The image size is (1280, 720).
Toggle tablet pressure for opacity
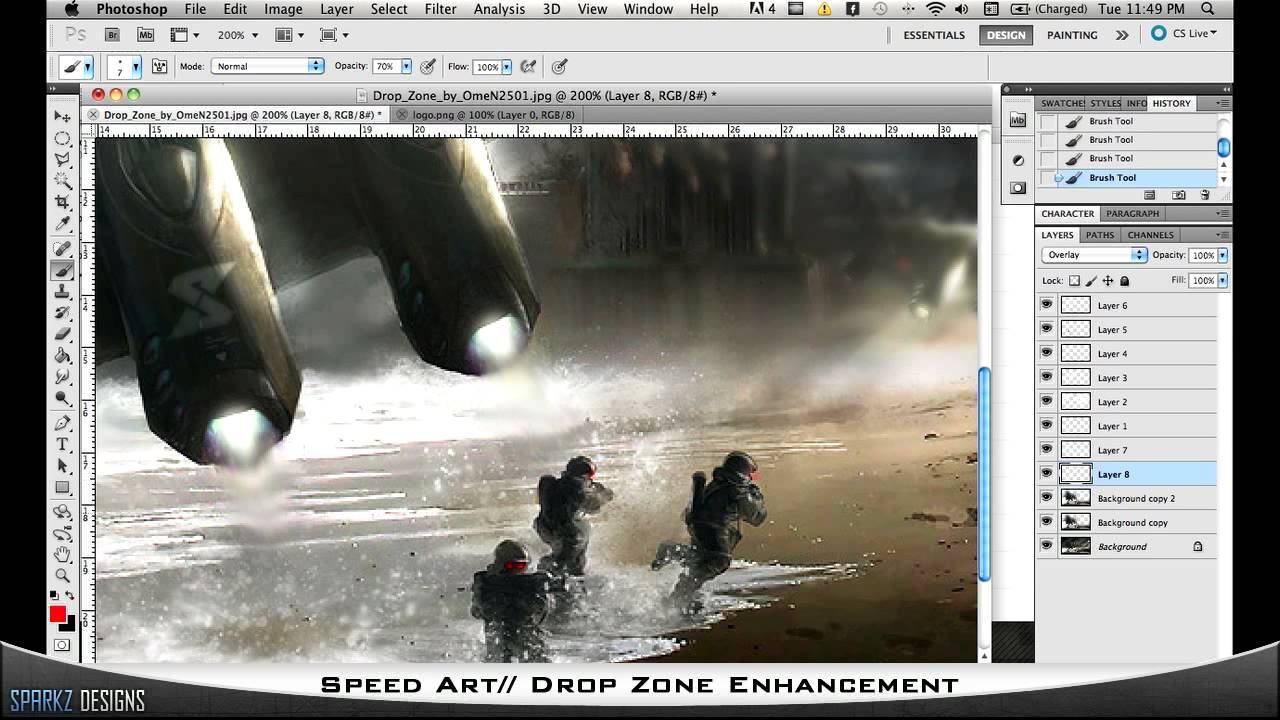coord(428,67)
